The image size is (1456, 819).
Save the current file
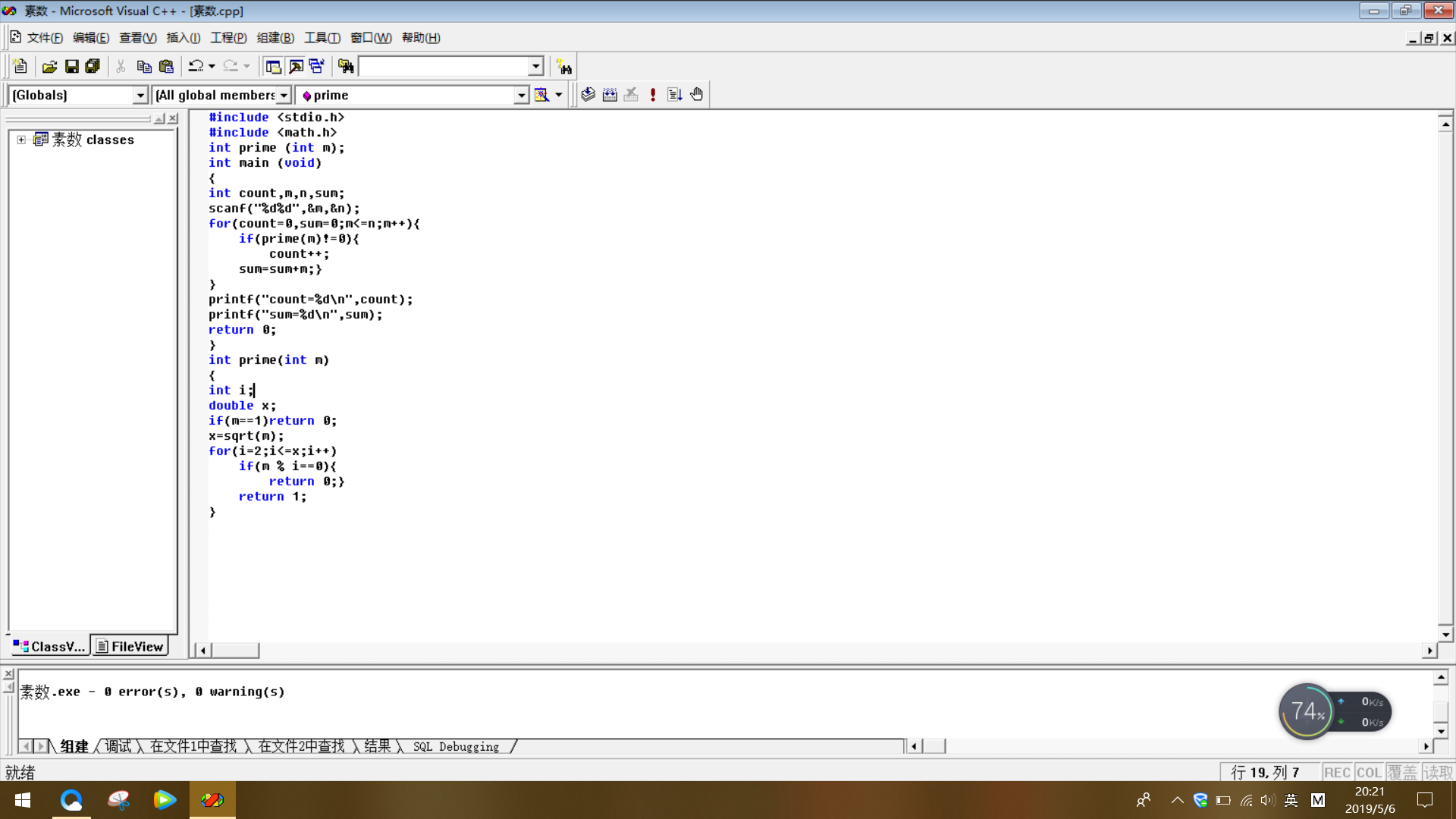(x=71, y=67)
